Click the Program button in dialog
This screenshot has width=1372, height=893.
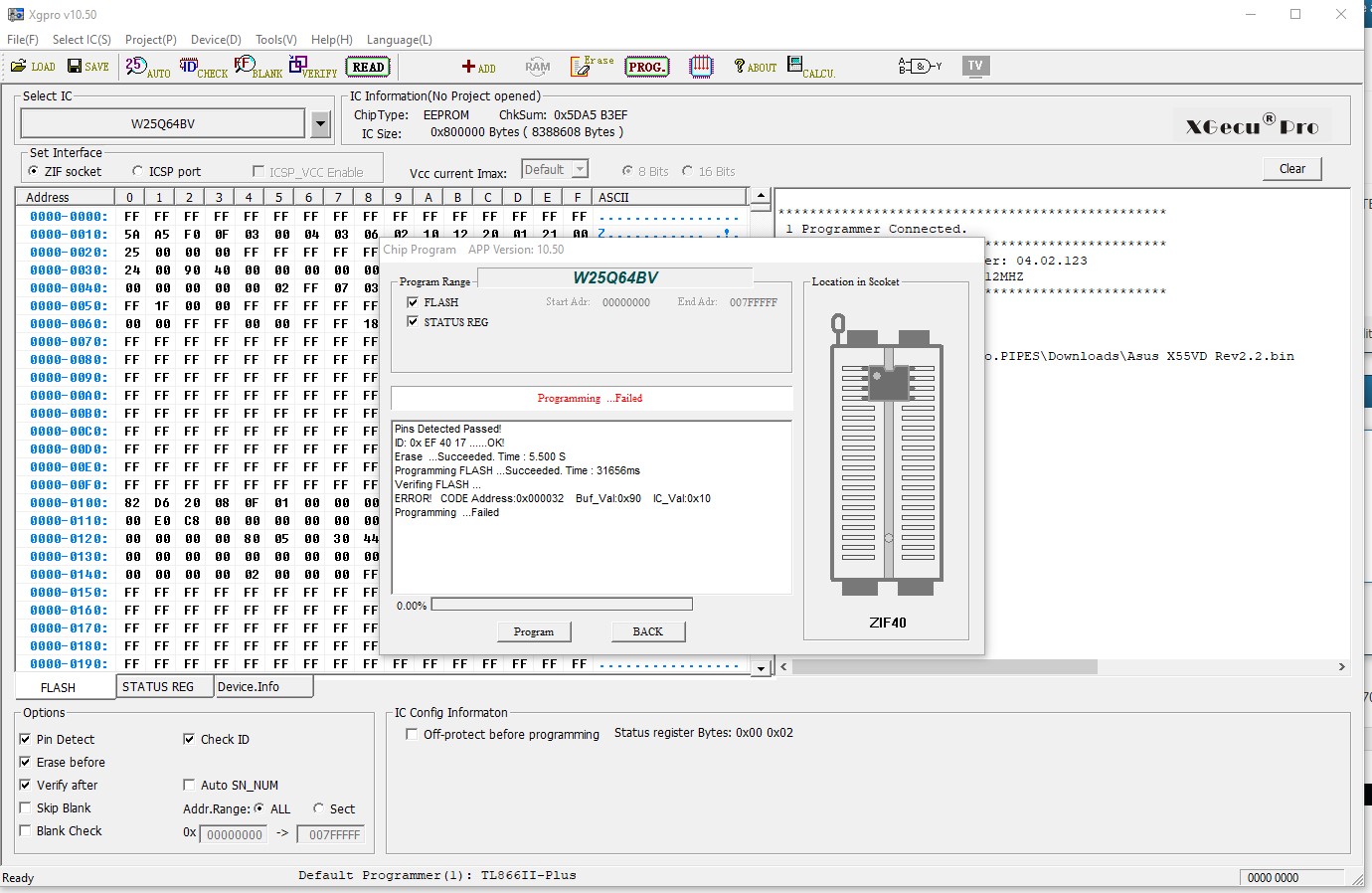(x=534, y=631)
